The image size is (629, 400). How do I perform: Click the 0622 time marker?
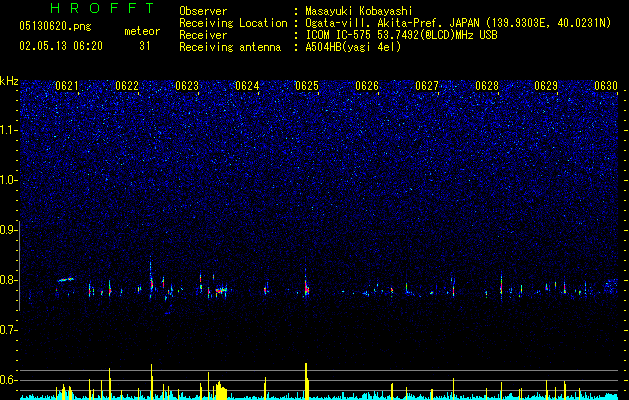coord(127,86)
